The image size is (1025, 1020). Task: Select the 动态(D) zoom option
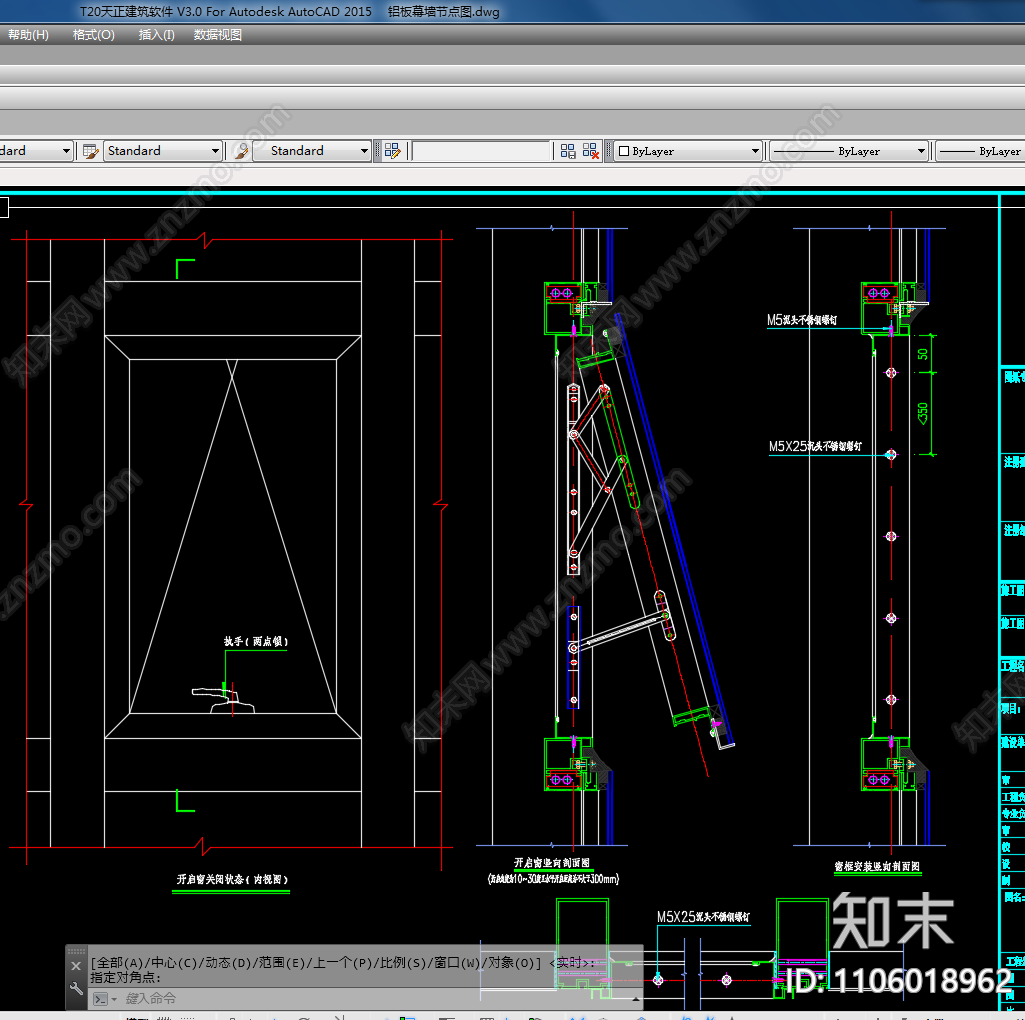click(x=228, y=963)
